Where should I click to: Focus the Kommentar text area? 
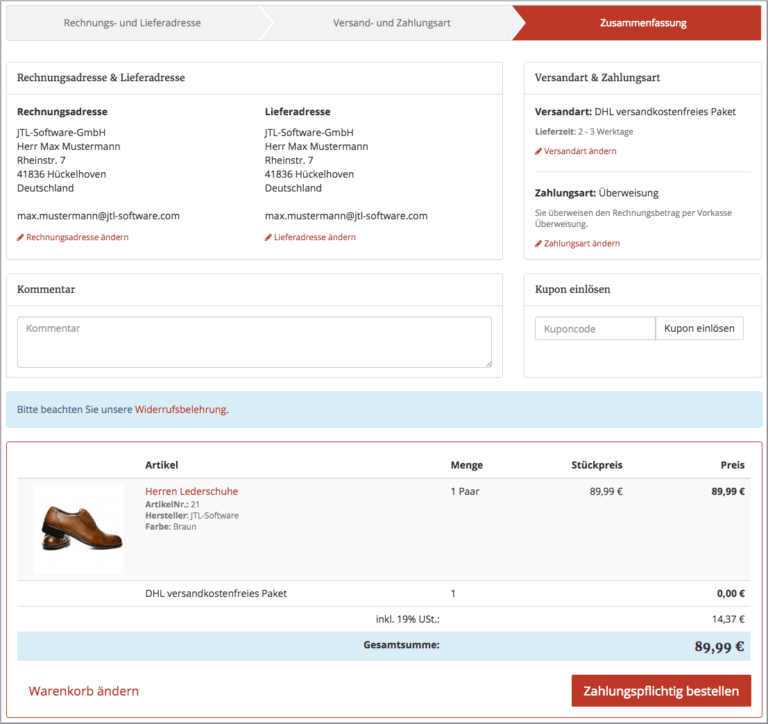point(254,342)
